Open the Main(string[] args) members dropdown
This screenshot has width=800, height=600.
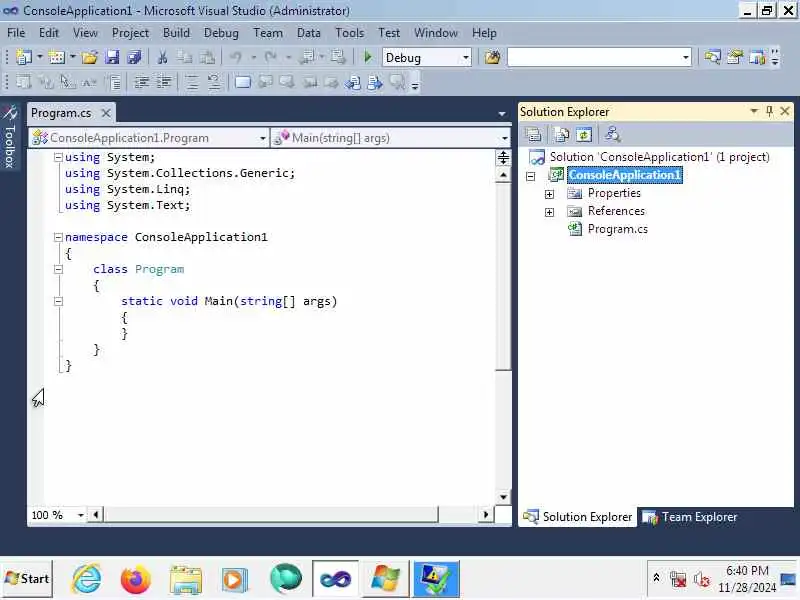pyautogui.click(x=504, y=138)
